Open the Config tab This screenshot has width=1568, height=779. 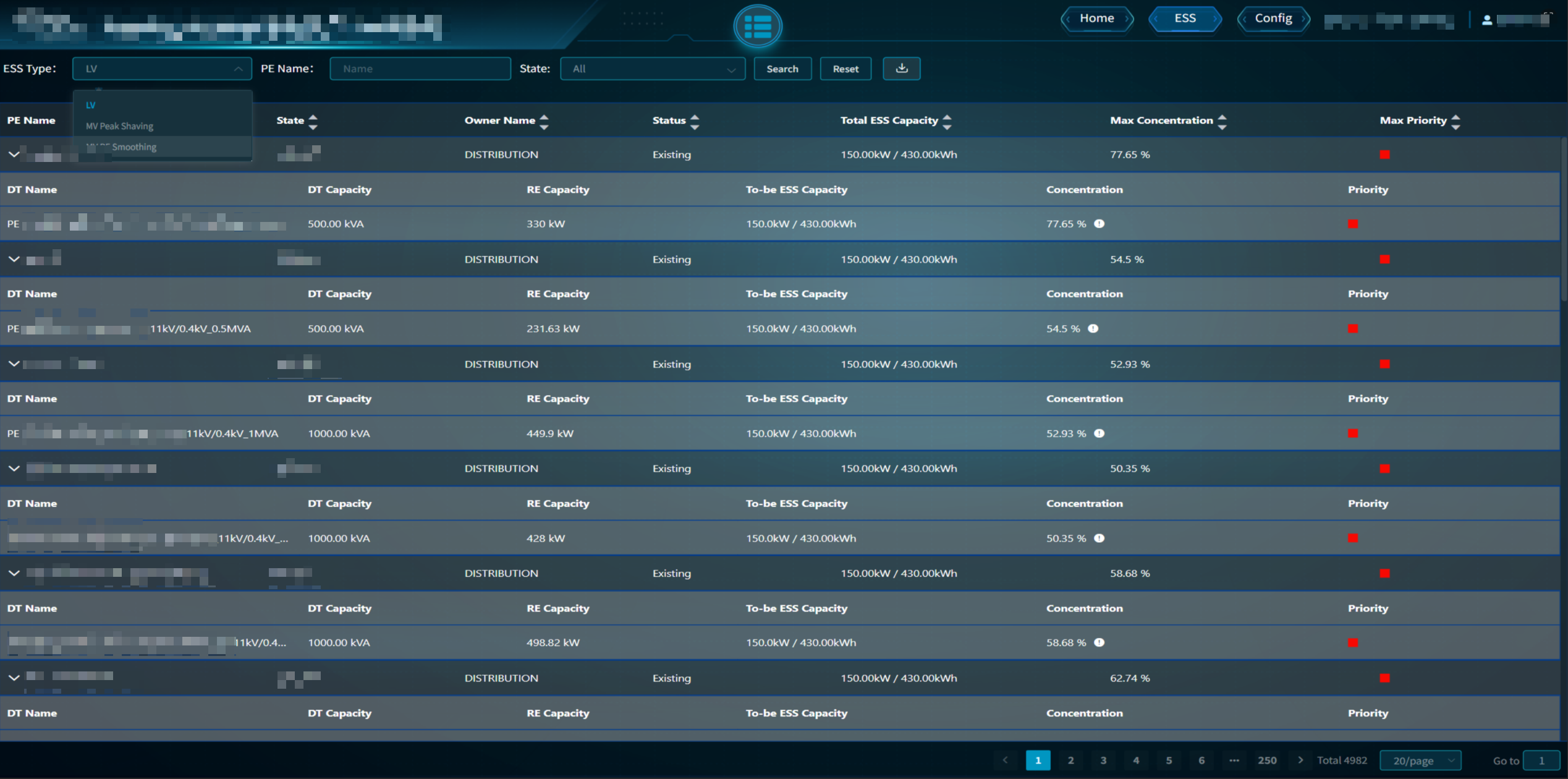[x=1273, y=19]
